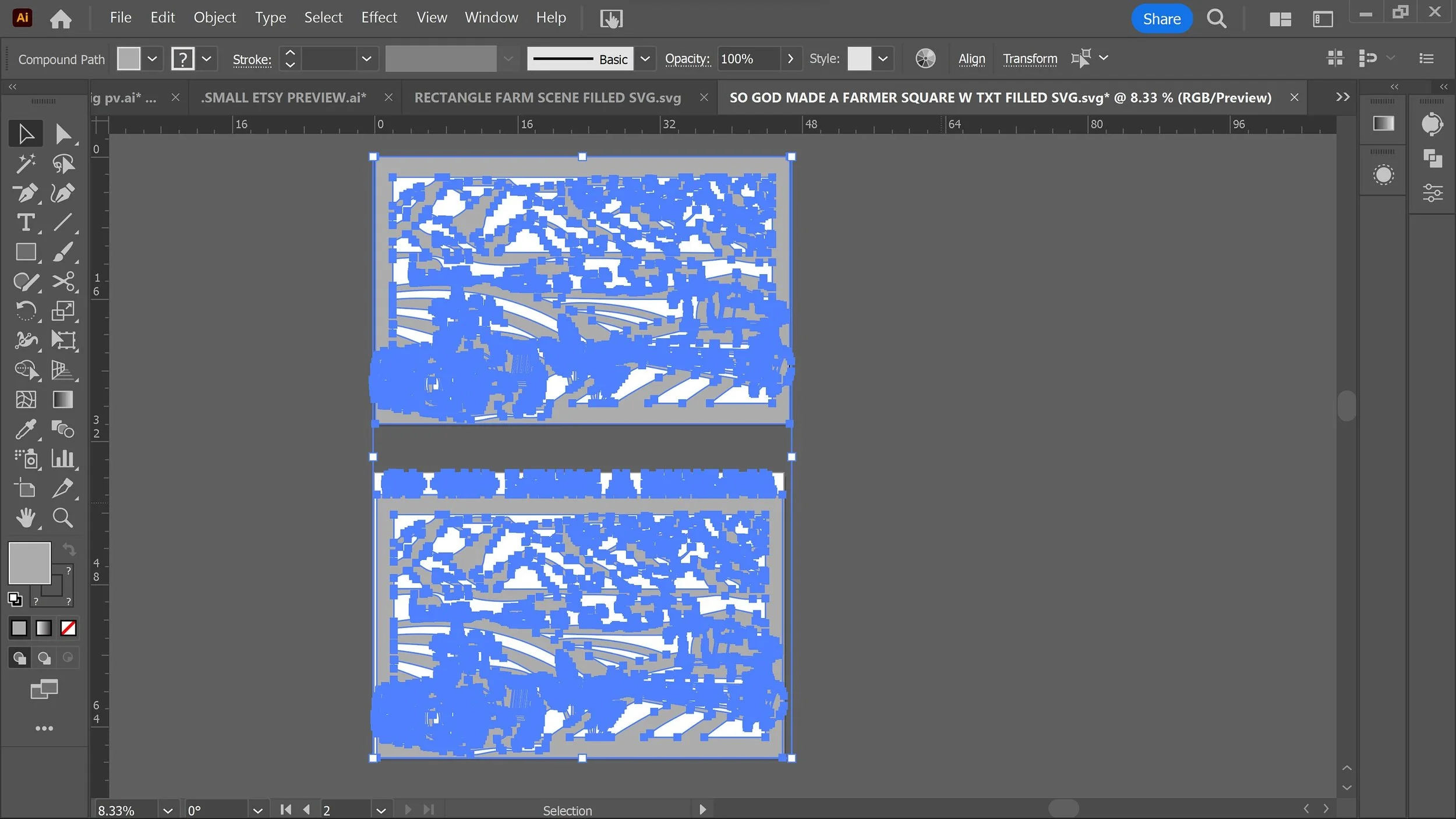This screenshot has width=1456, height=819.
Task: Click the Recolor Artwork color wheel icon
Action: [x=925, y=59]
